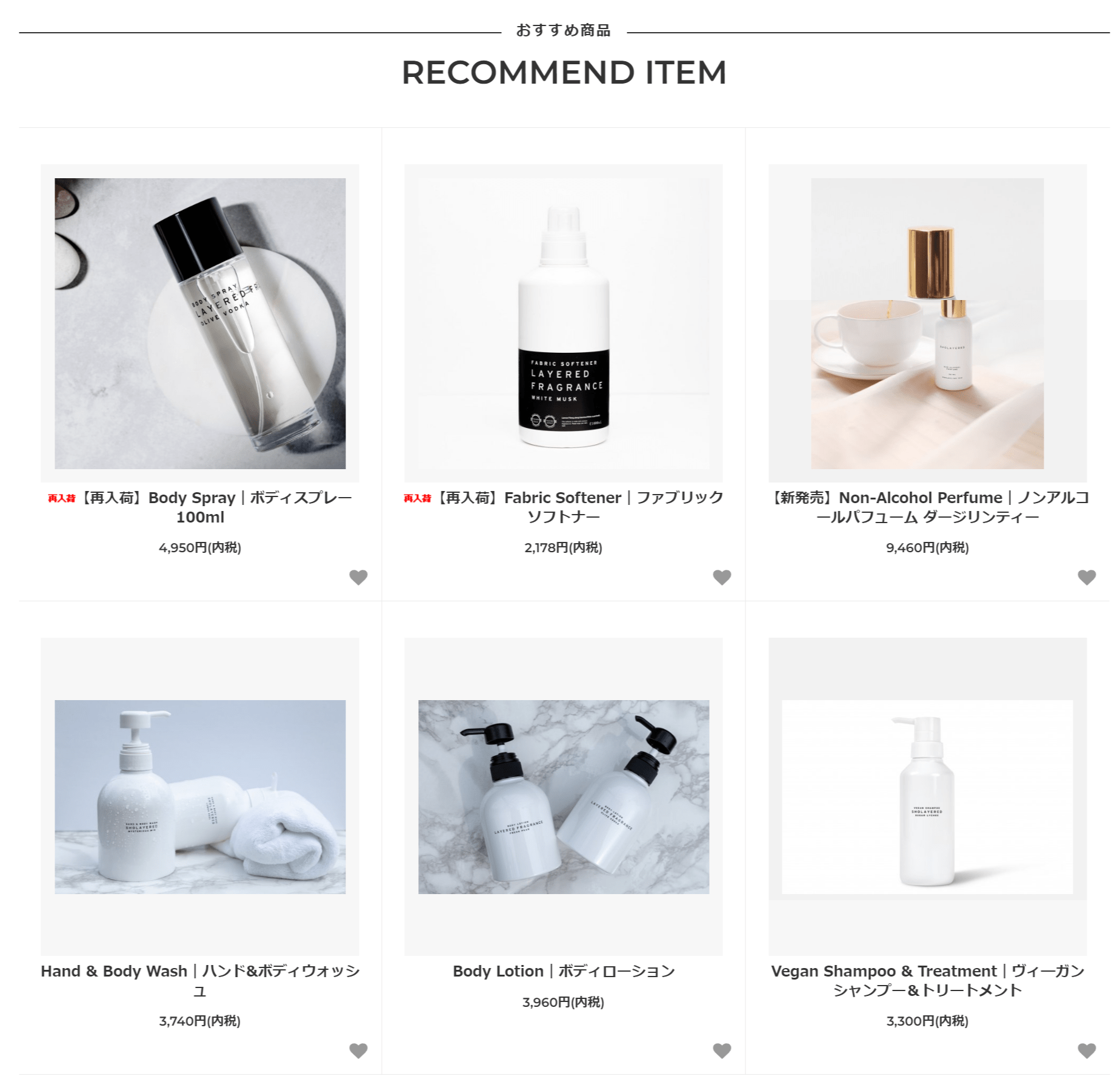The height and width of the screenshot is (1082, 1120).
Task: Favorite the Fabric Softener with heart icon
Action: click(x=722, y=578)
